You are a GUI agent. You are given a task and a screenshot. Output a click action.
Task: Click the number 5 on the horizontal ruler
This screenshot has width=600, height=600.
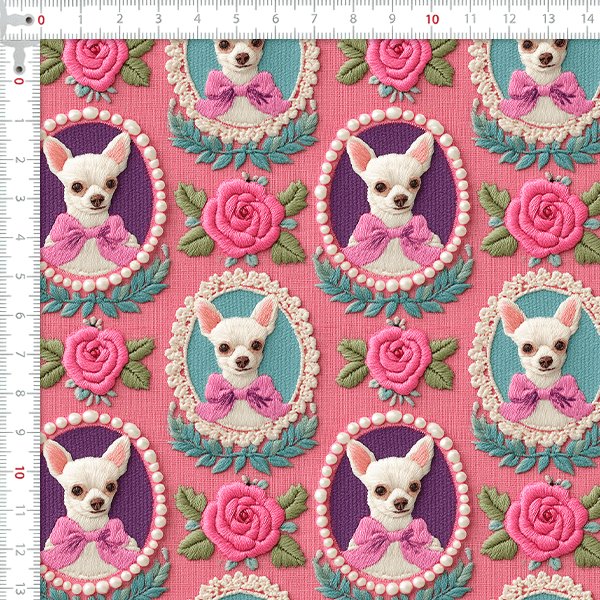tap(236, 19)
